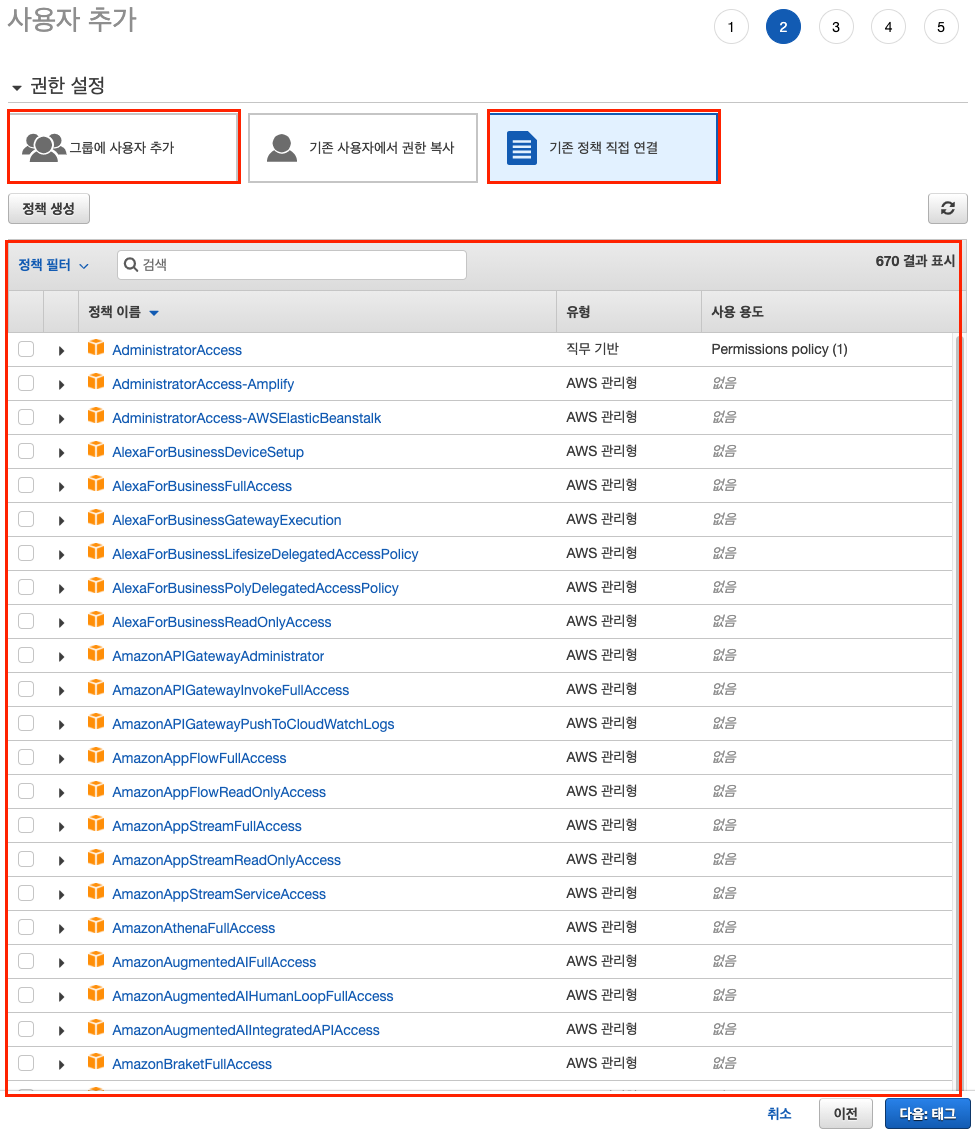Click policy icon next to AmazonAPIGatewayAdministrator
This screenshot has width=975, height=1130.
96,654
